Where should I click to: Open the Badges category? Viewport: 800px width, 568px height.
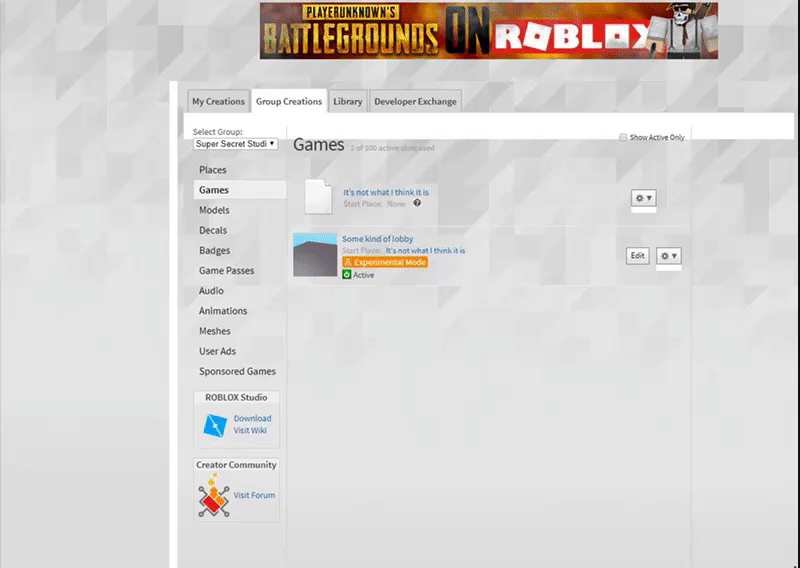coord(214,251)
